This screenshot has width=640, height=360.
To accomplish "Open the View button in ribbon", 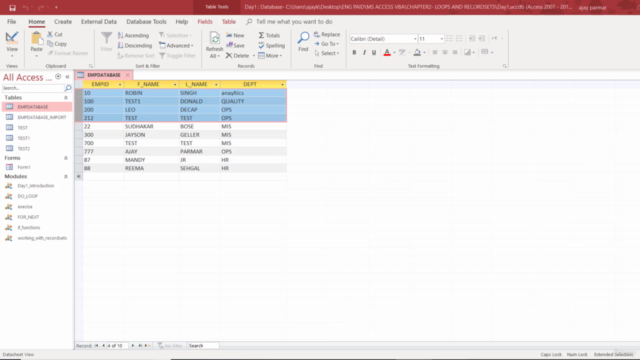I will point(12,44).
